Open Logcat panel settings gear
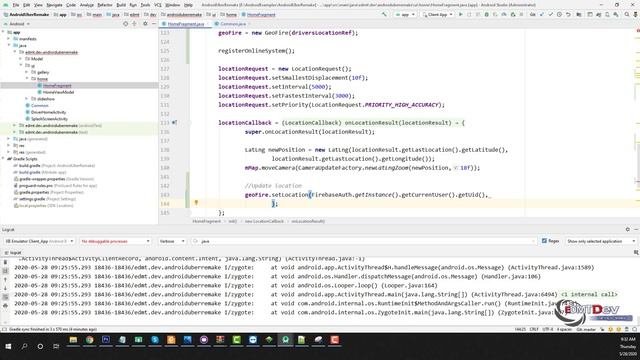640x360 pixels. click(628, 229)
